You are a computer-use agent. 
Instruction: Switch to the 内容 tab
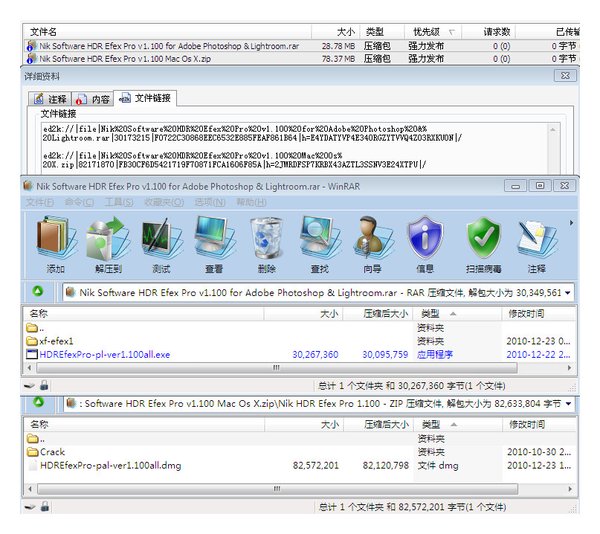point(93,99)
